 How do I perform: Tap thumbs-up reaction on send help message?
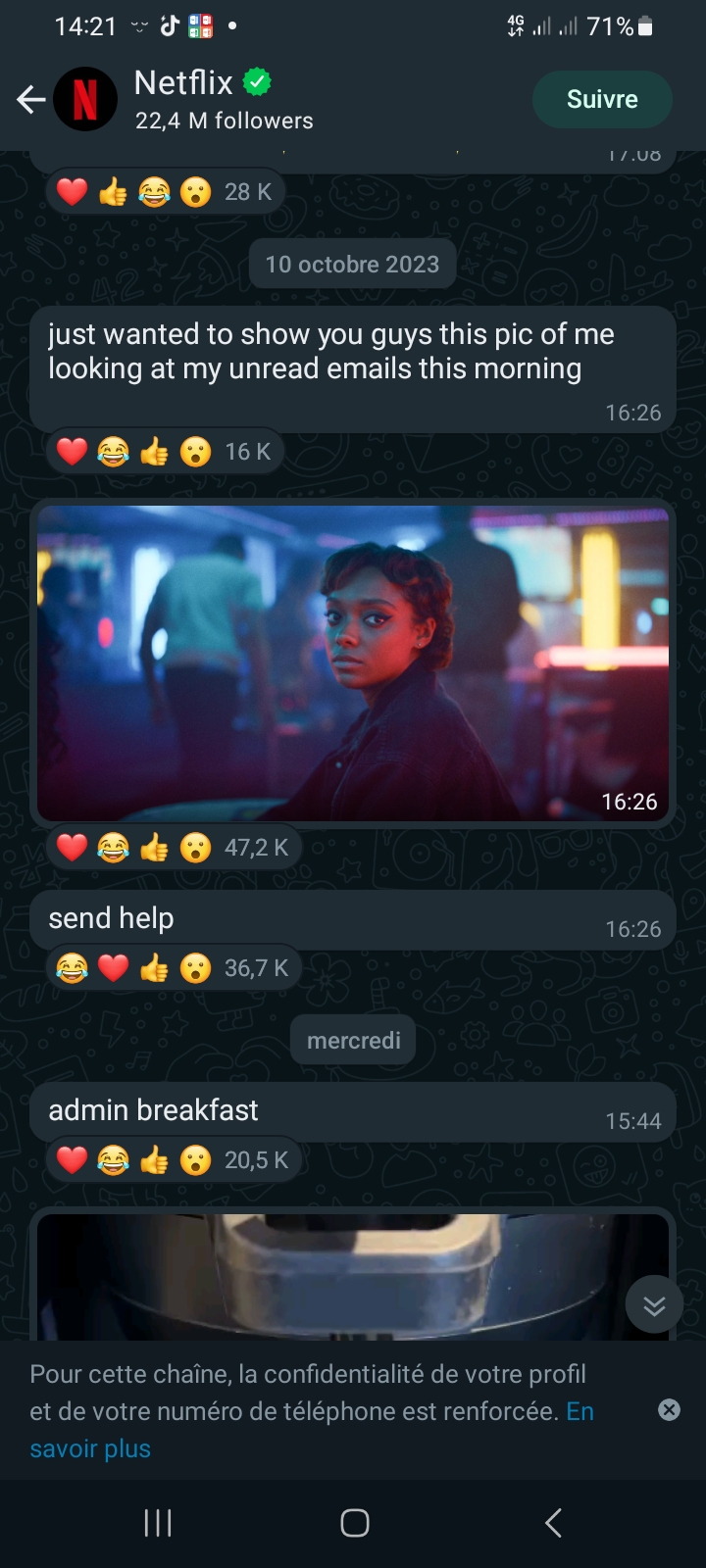(154, 968)
